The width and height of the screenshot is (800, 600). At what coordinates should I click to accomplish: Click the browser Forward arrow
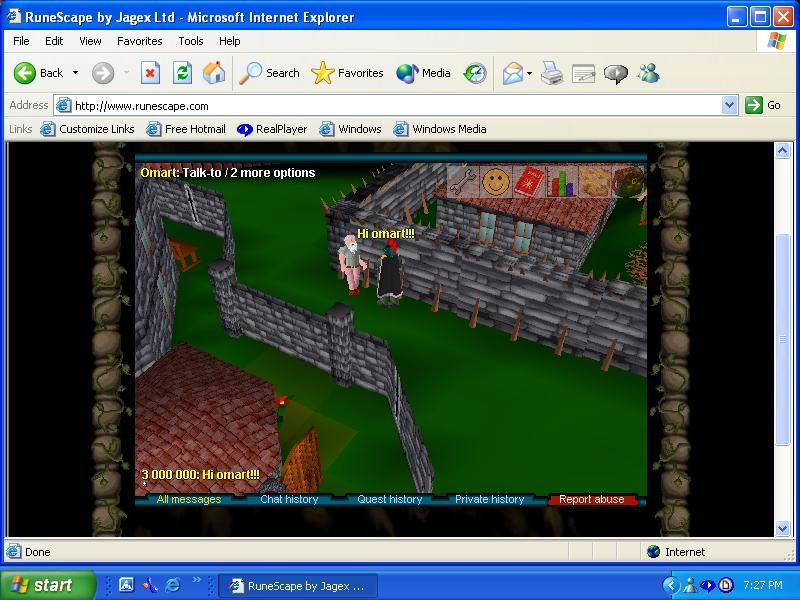[x=103, y=73]
